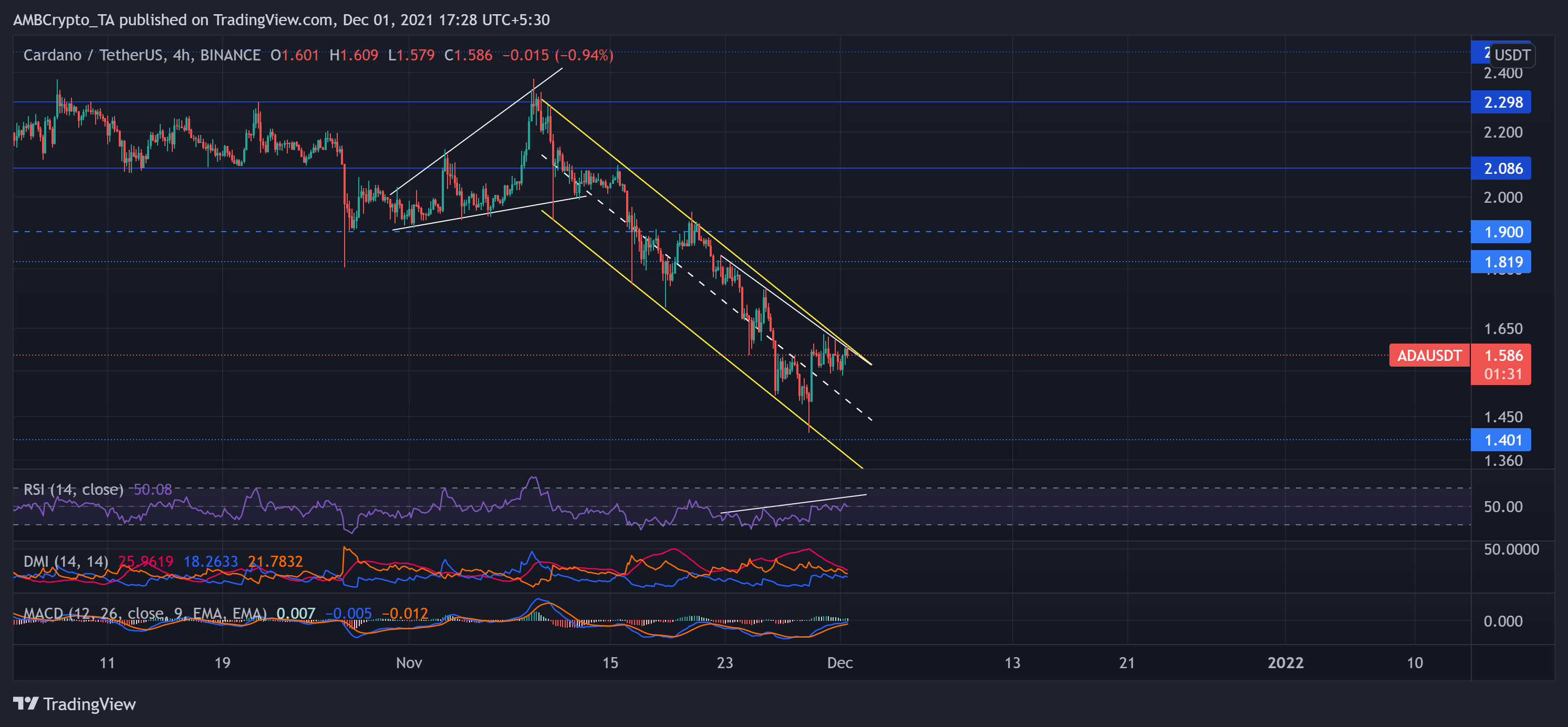Image resolution: width=1568 pixels, height=727 pixels.
Task: Click the DMI value 25.9619
Action: [x=146, y=562]
